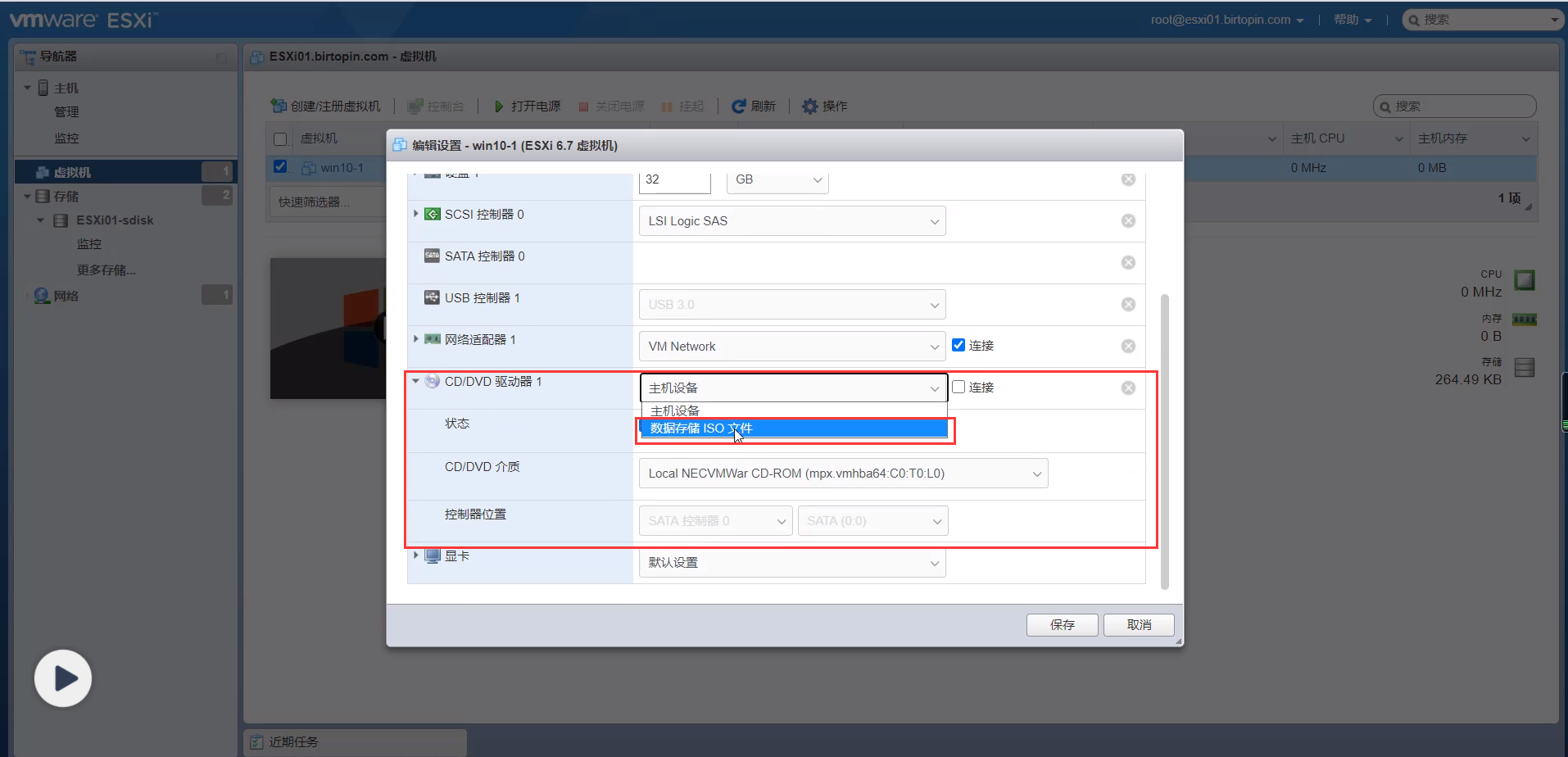Image resolution: width=1568 pixels, height=757 pixels.
Task: Collapse the 主机 tree node
Action: pyautogui.click(x=27, y=88)
